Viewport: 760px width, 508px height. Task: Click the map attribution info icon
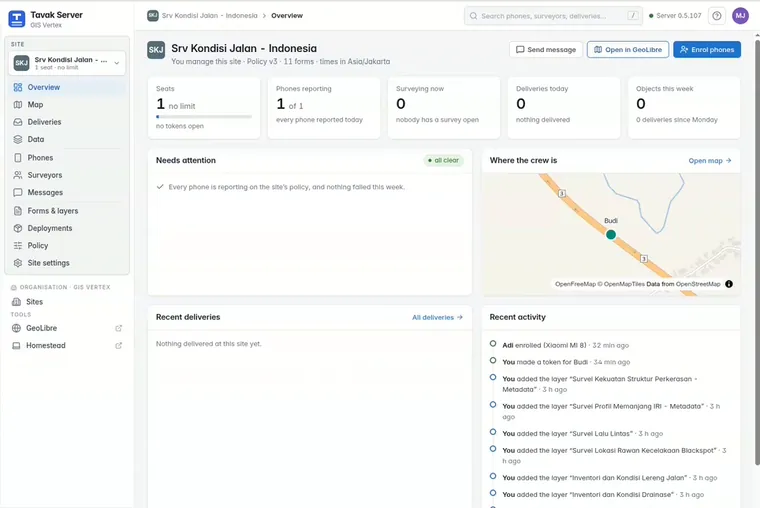(728, 284)
